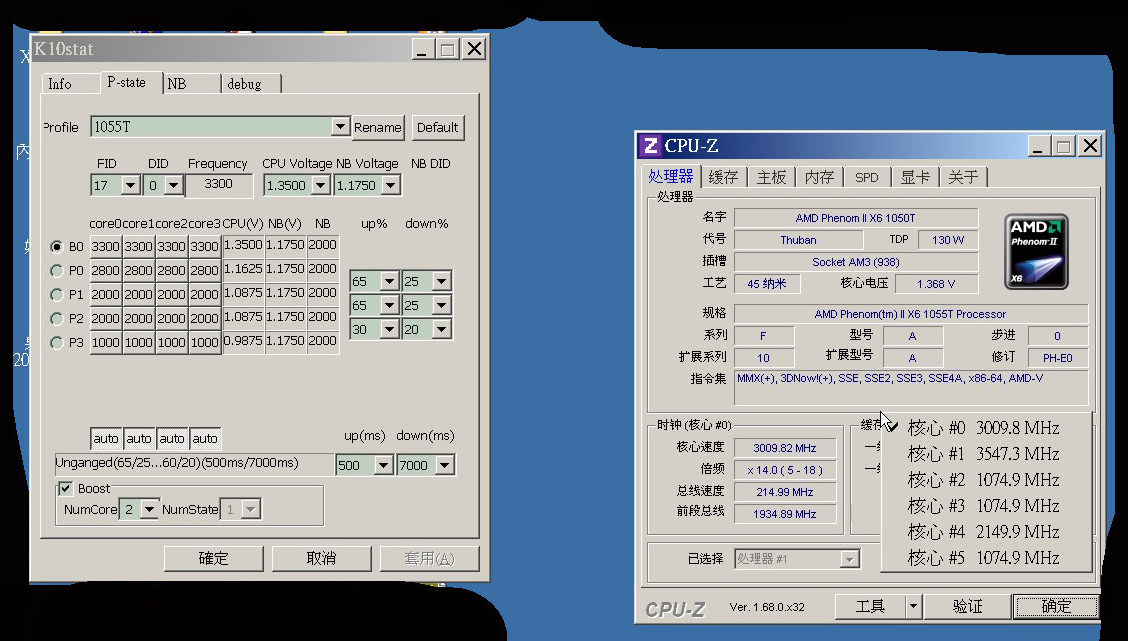The height and width of the screenshot is (641, 1128).
Task: Click the Frequency field showing 3300
Action: pos(219,185)
